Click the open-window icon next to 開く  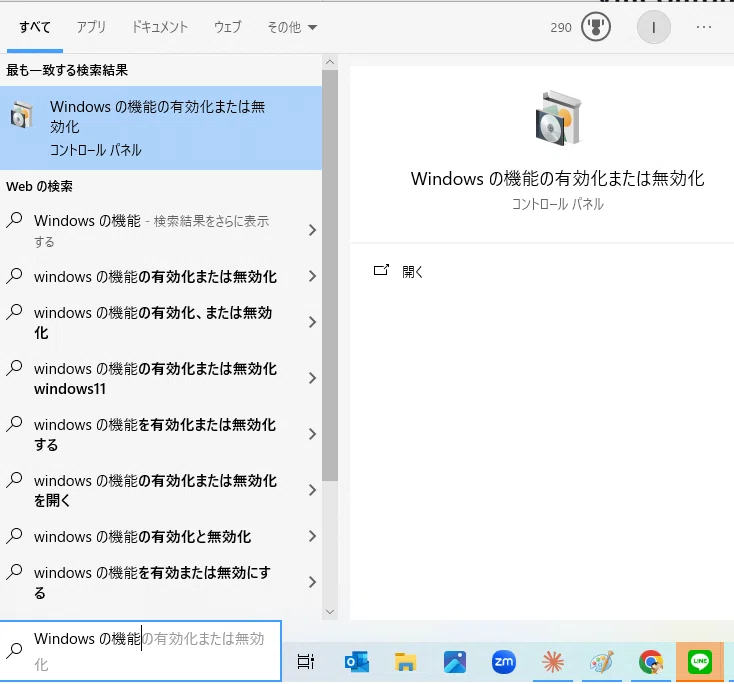[x=381, y=270]
